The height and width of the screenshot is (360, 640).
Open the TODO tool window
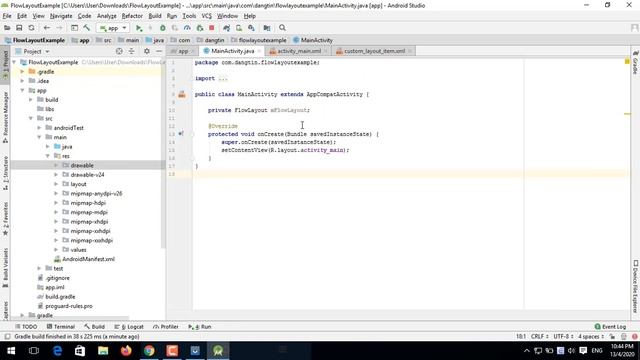click(x=26, y=327)
